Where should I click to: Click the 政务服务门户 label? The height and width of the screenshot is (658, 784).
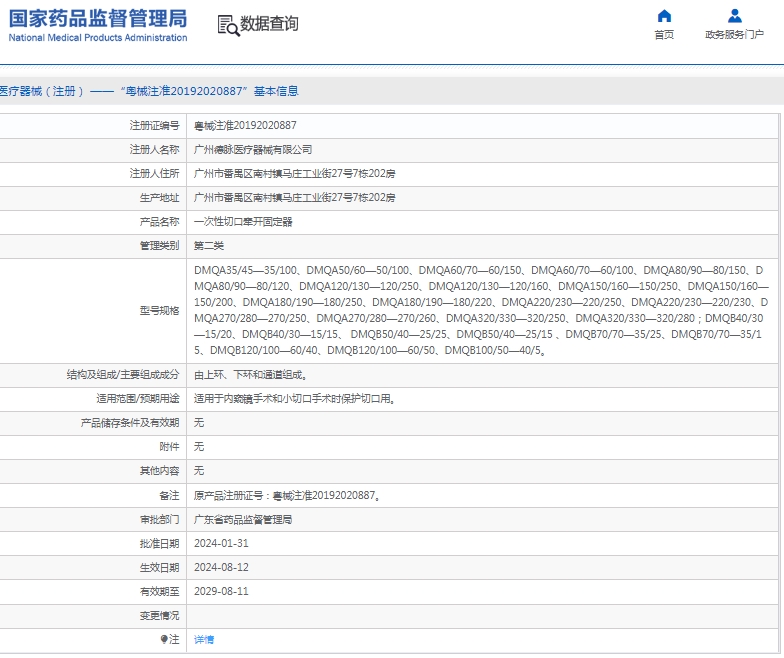click(734, 34)
